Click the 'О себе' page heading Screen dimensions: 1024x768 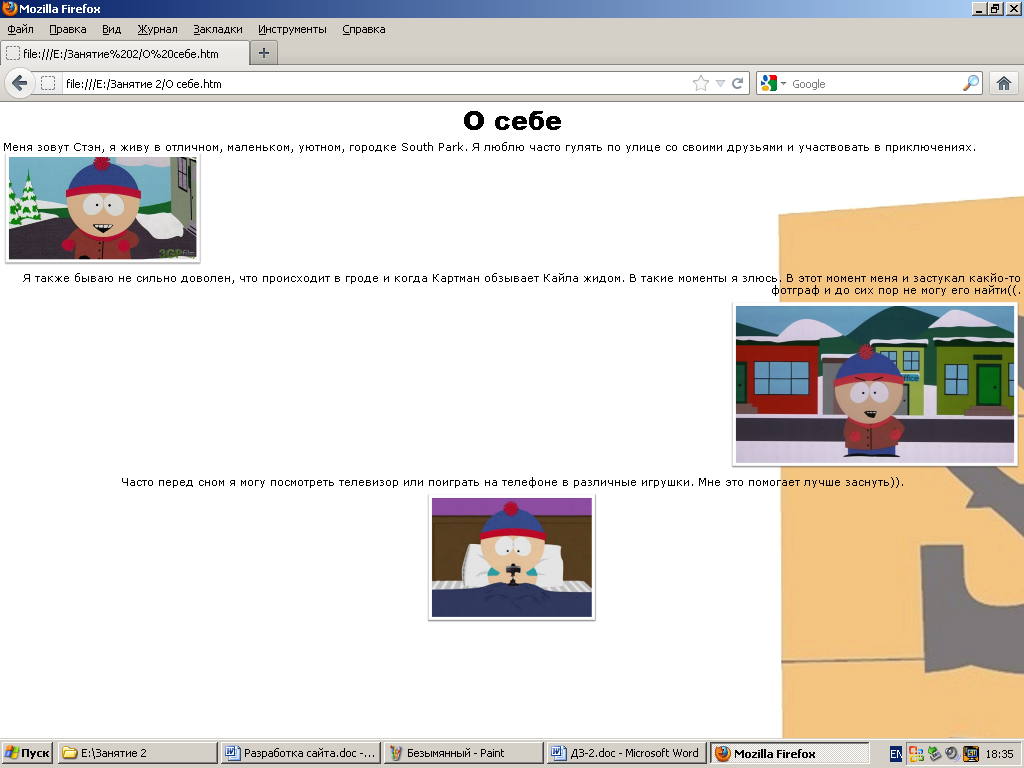512,121
